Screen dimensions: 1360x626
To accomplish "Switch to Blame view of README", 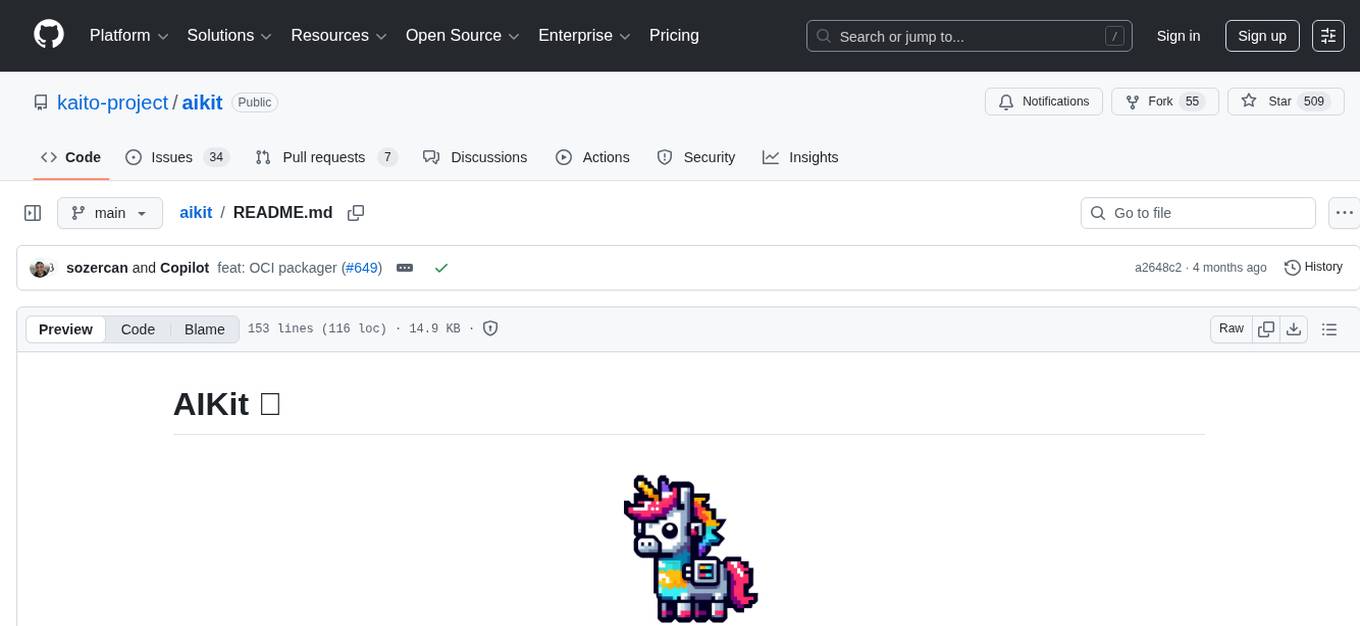I will (204, 329).
